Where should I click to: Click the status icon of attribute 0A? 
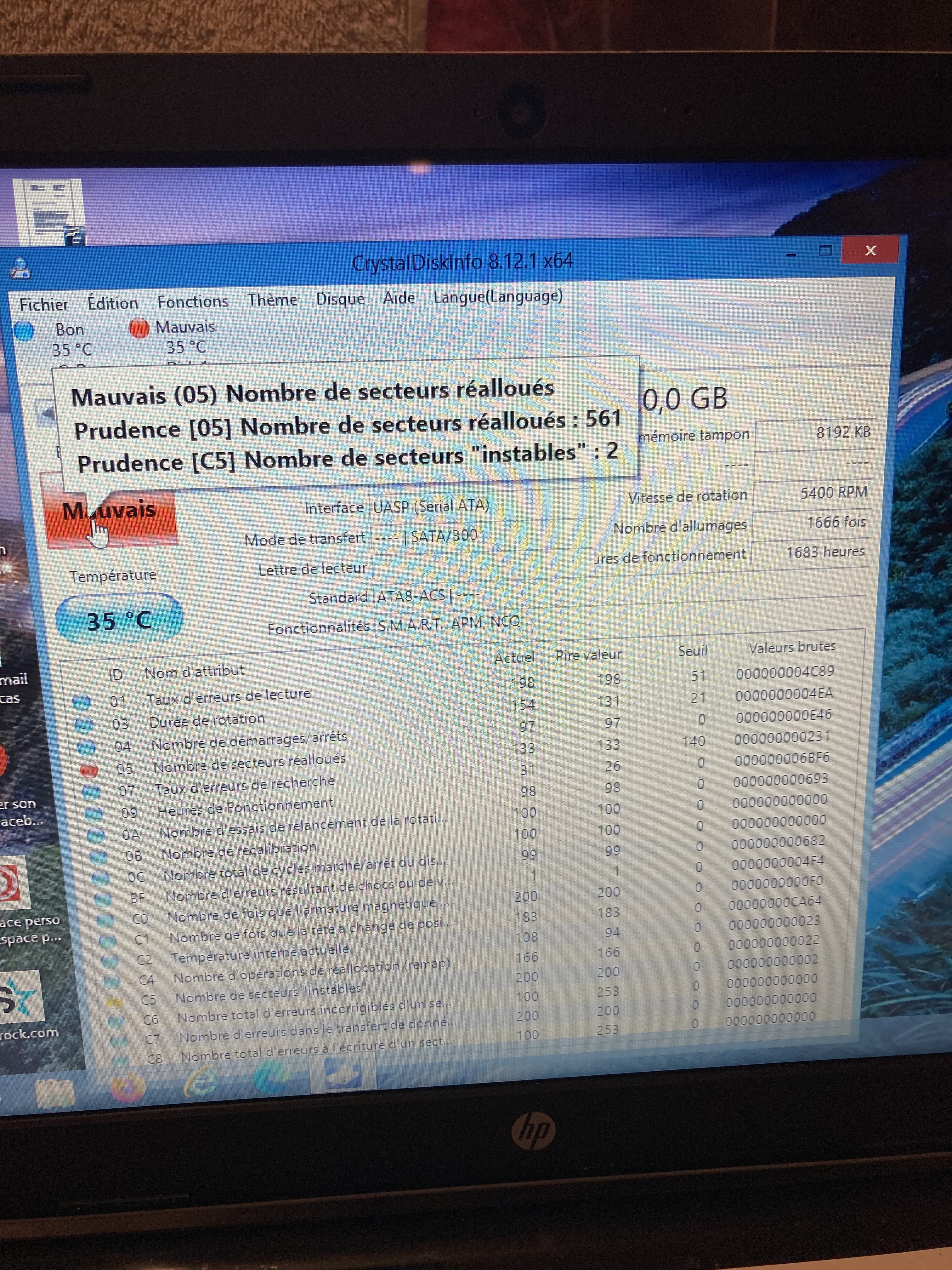point(96,835)
